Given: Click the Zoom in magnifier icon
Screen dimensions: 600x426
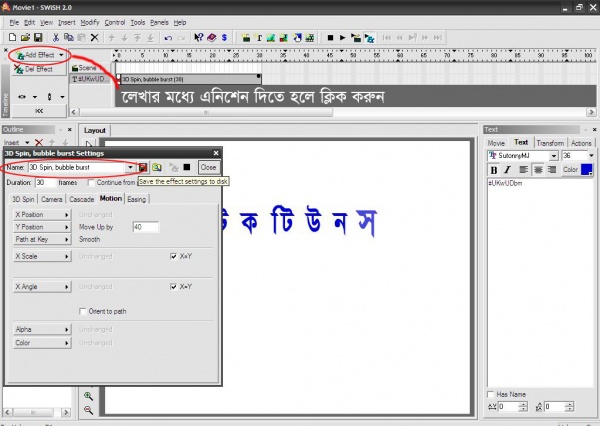Looking at the screenshot, I should [x=88, y=396].
